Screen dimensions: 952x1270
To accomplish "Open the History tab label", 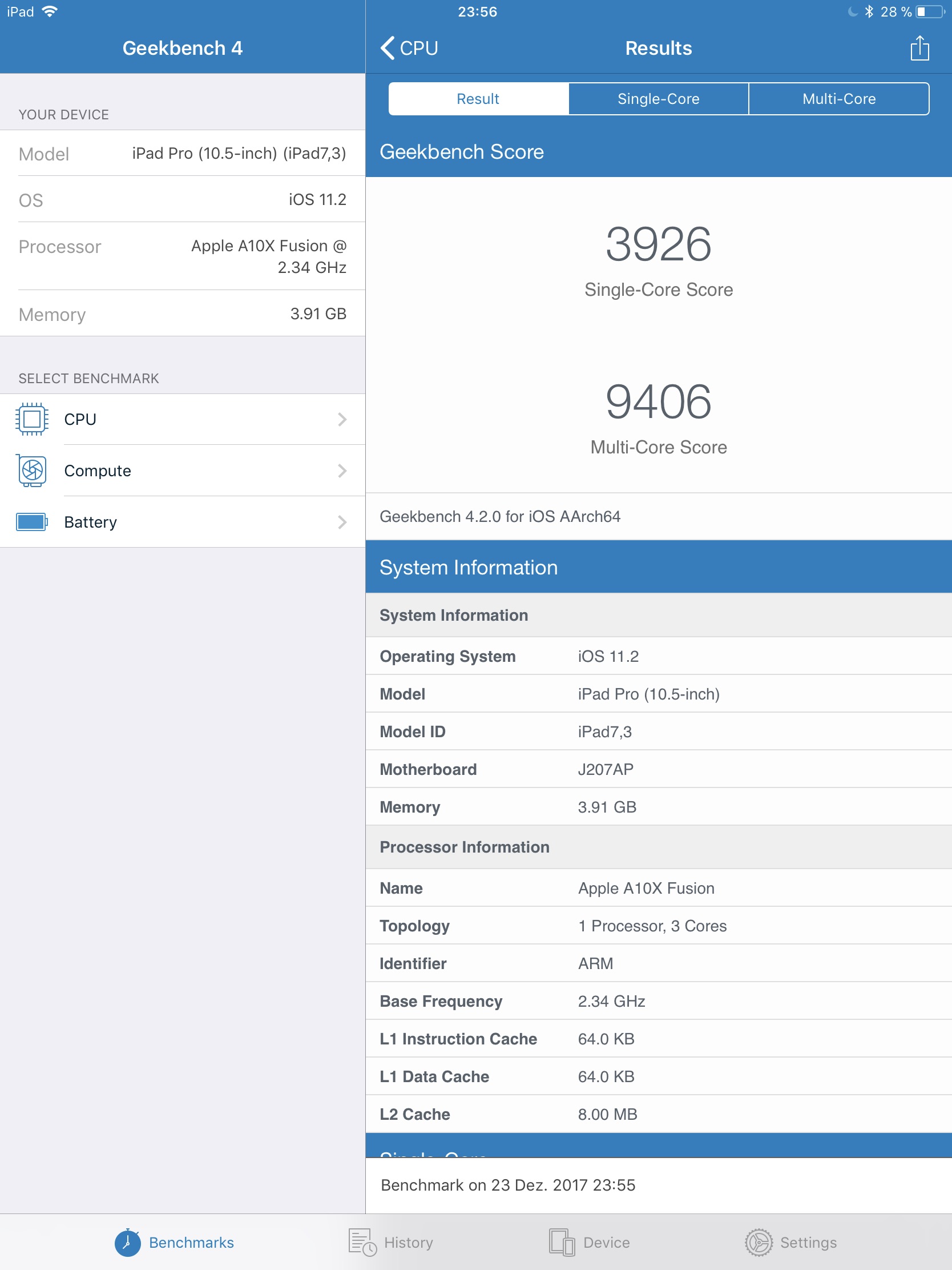I will tap(409, 1243).
